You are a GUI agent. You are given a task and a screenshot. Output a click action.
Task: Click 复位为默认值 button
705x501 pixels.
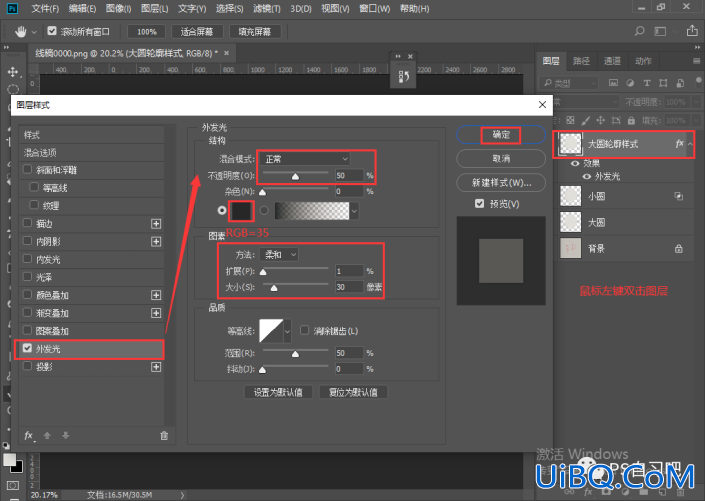coord(353,392)
